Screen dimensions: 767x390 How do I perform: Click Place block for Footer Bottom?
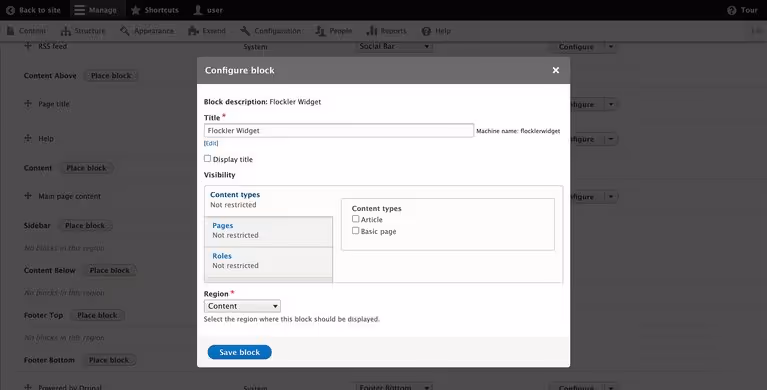click(109, 360)
